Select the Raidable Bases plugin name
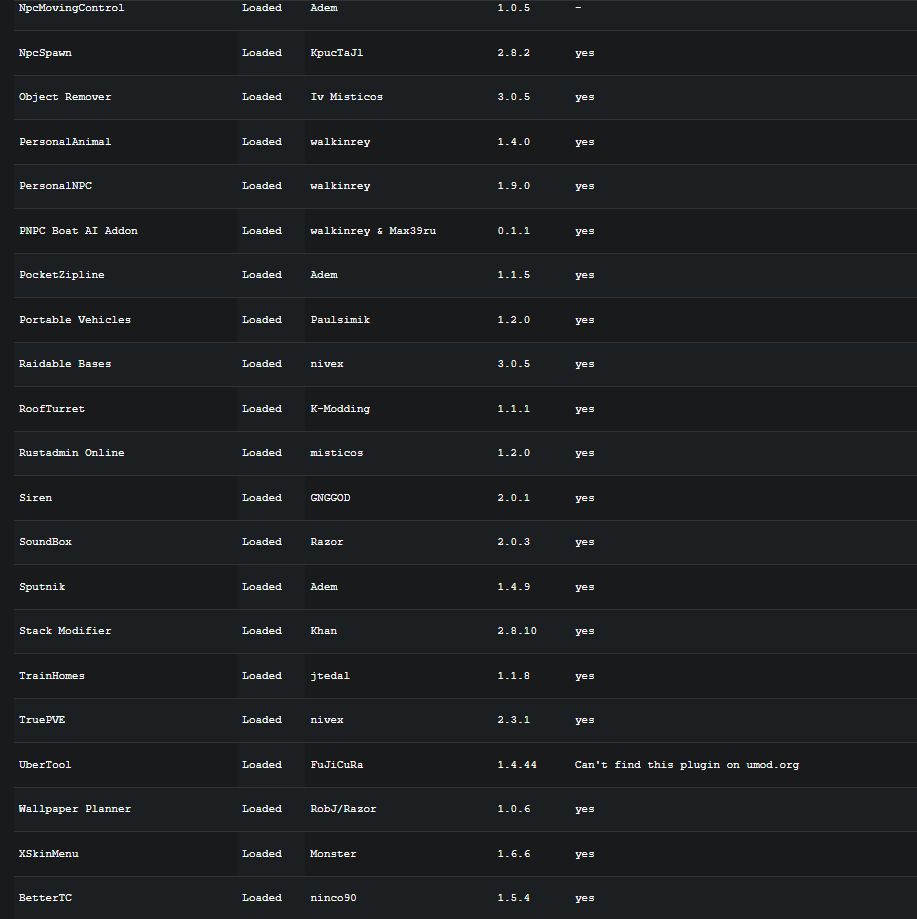Viewport: 917px width, 919px height. pos(65,364)
